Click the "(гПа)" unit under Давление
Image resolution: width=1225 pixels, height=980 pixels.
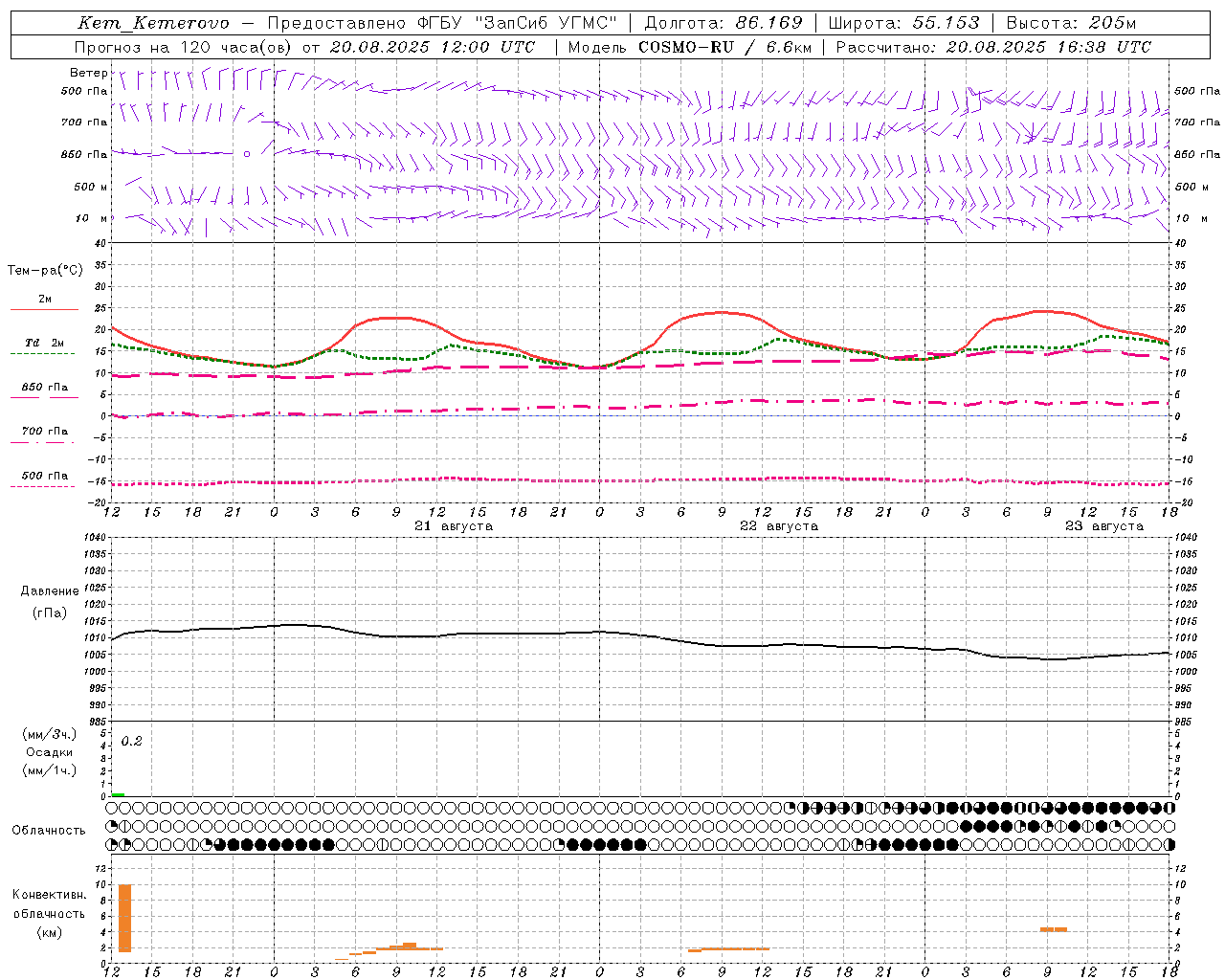(x=50, y=613)
